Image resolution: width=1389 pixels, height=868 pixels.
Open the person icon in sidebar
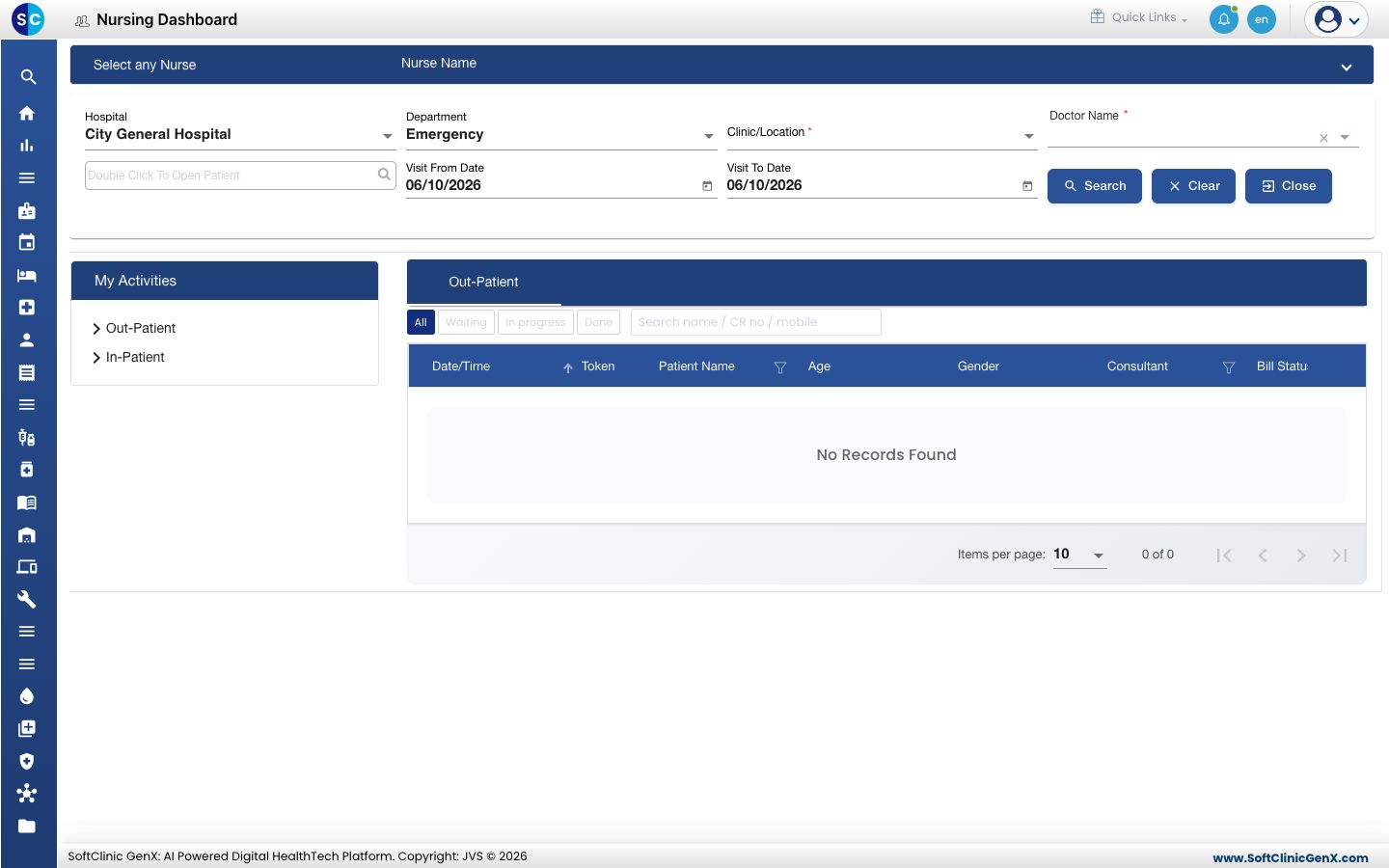(x=27, y=339)
